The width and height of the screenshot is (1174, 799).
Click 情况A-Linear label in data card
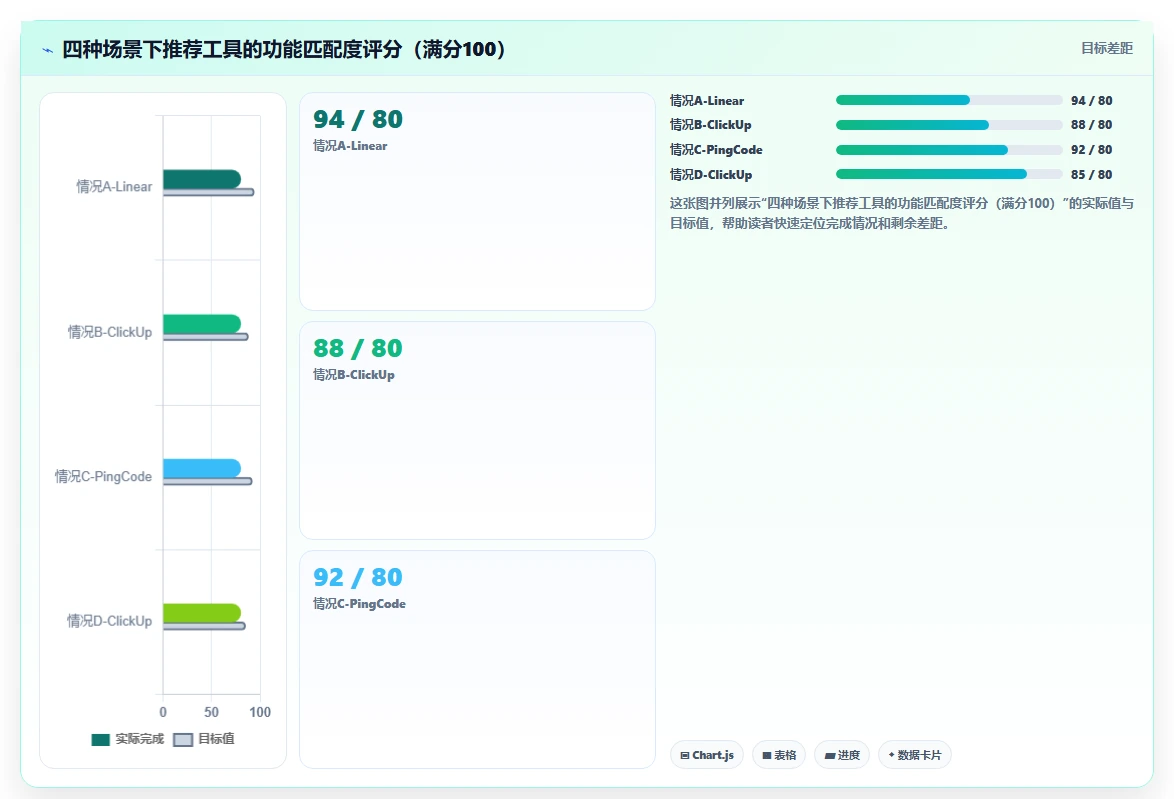(x=350, y=146)
